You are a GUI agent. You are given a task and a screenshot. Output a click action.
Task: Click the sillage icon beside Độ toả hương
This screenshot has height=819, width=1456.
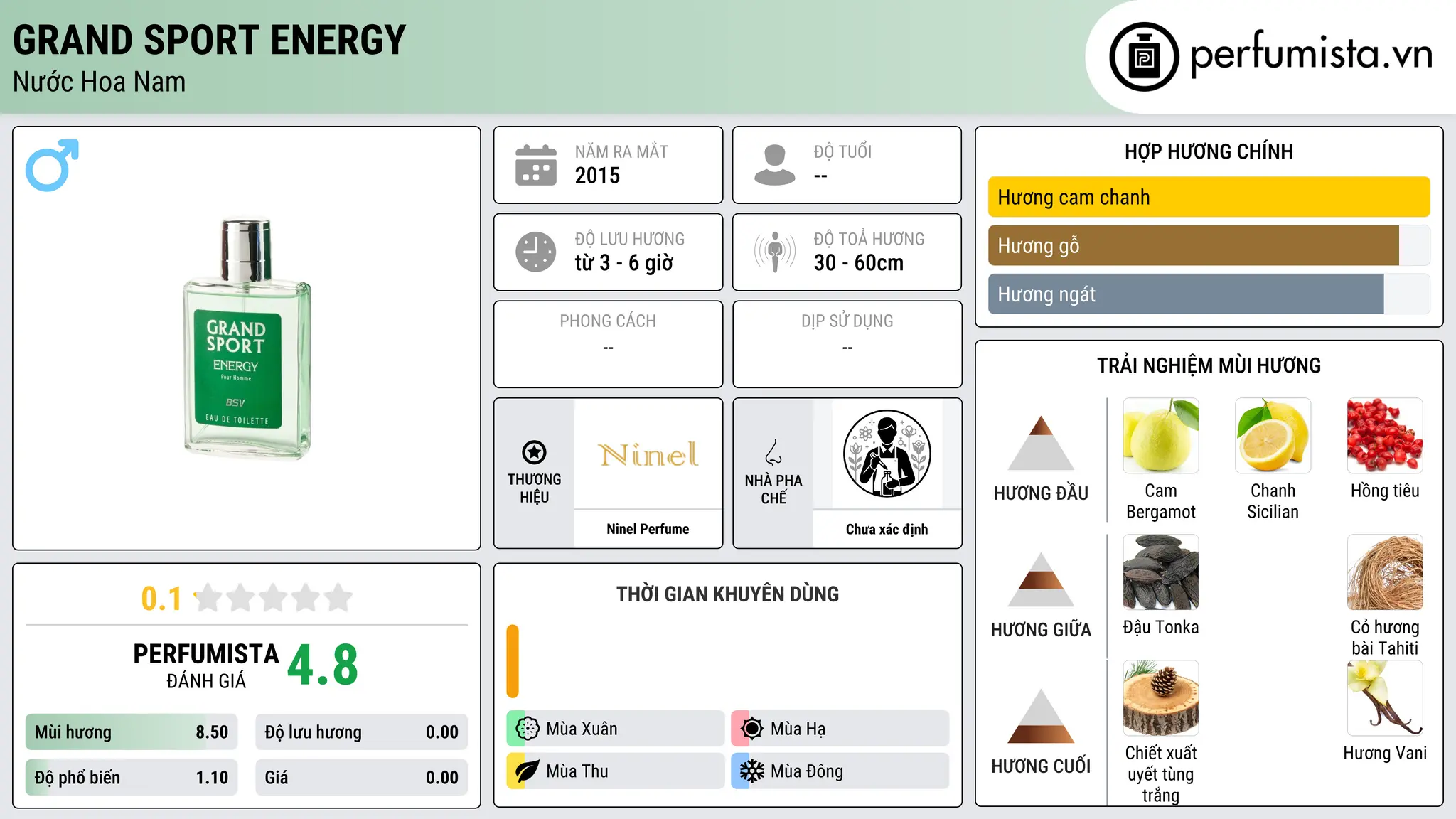point(775,252)
